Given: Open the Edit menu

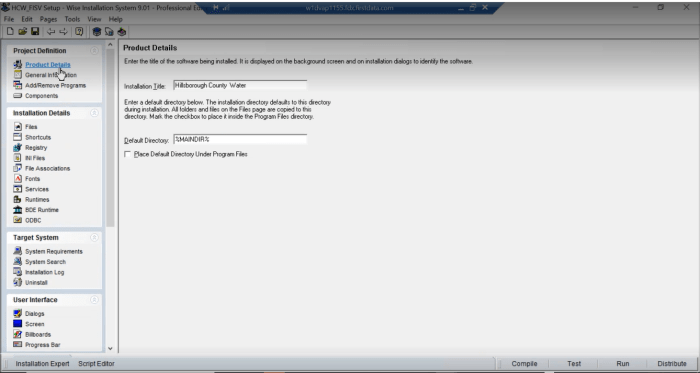Looking at the screenshot, I should [x=27, y=19].
